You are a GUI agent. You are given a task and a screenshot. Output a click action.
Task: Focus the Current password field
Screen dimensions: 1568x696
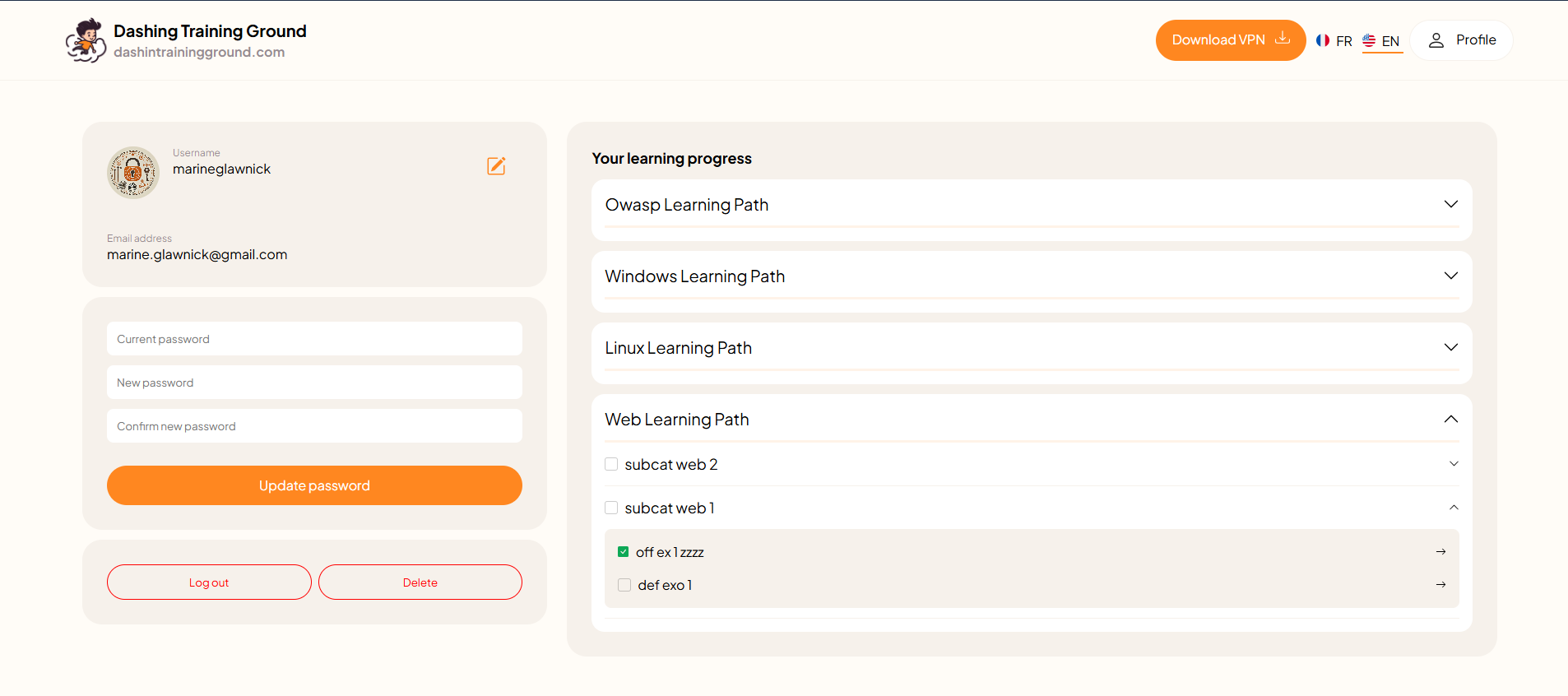tap(314, 339)
